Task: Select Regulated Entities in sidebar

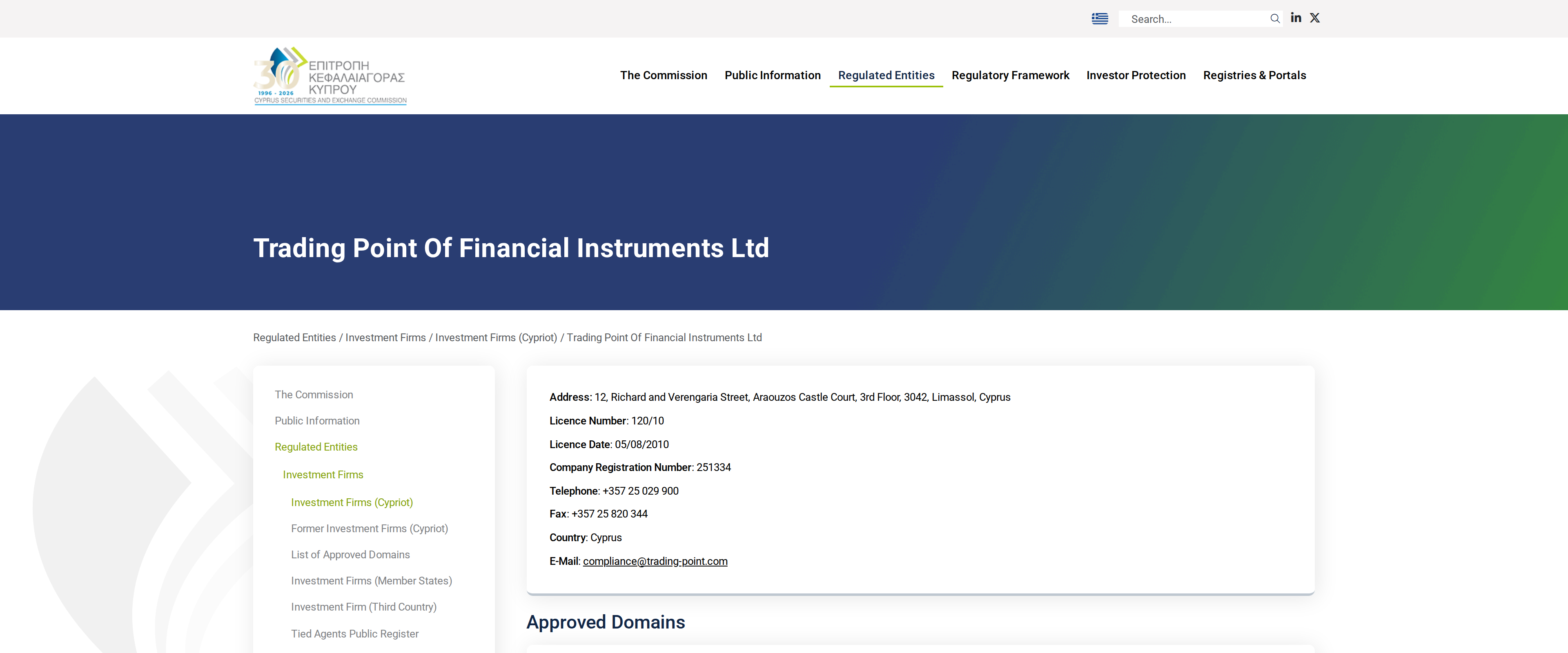Action: click(316, 447)
